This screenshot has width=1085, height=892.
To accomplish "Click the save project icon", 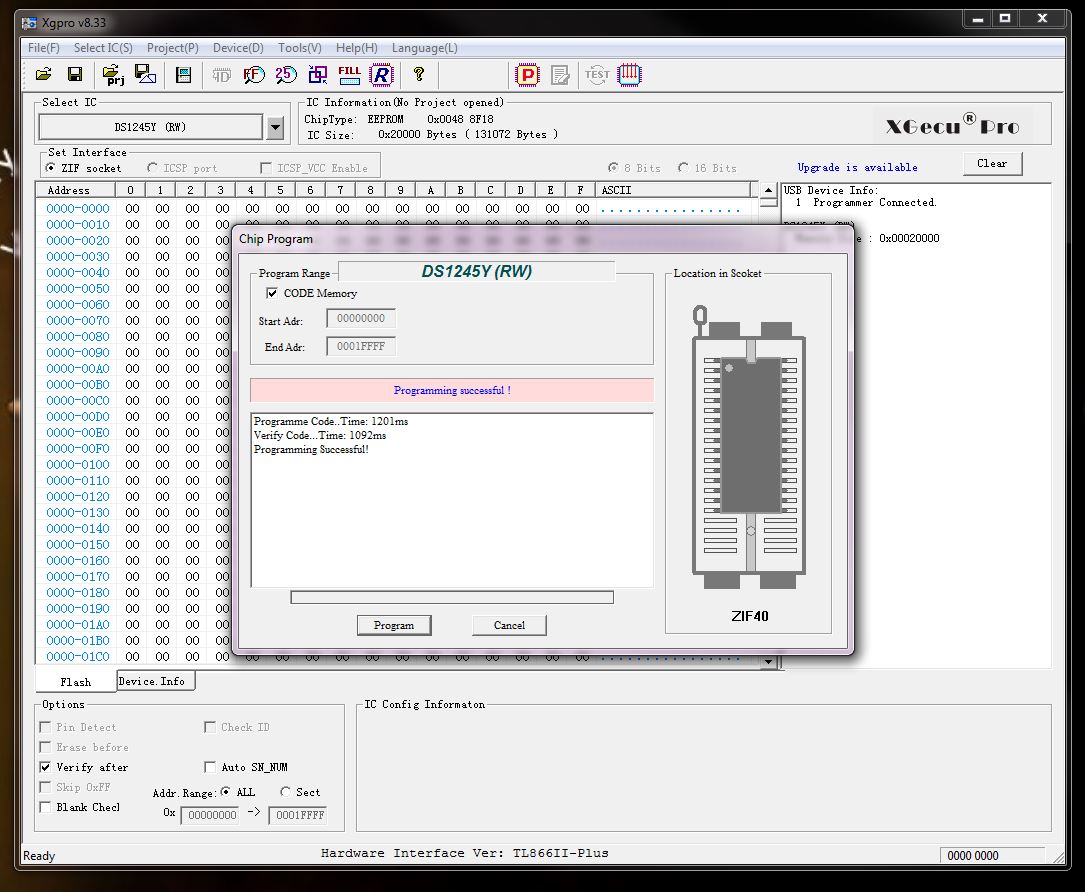I will coord(145,74).
